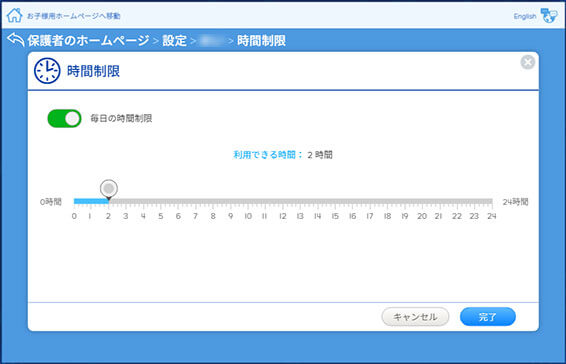Close the 時間制限 dialog with X

(x=528, y=62)
